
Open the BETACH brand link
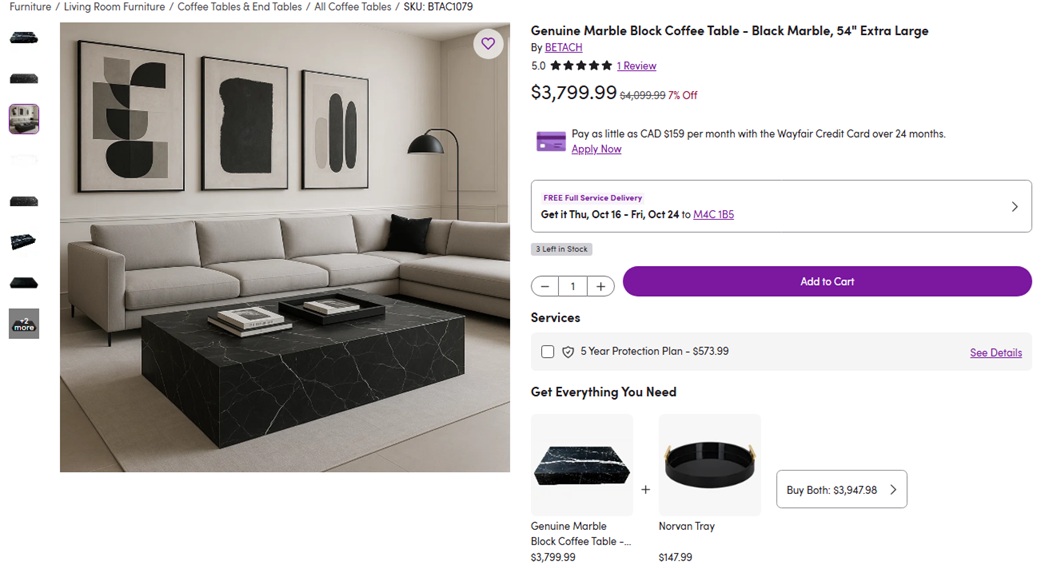(x=563, y=48)
